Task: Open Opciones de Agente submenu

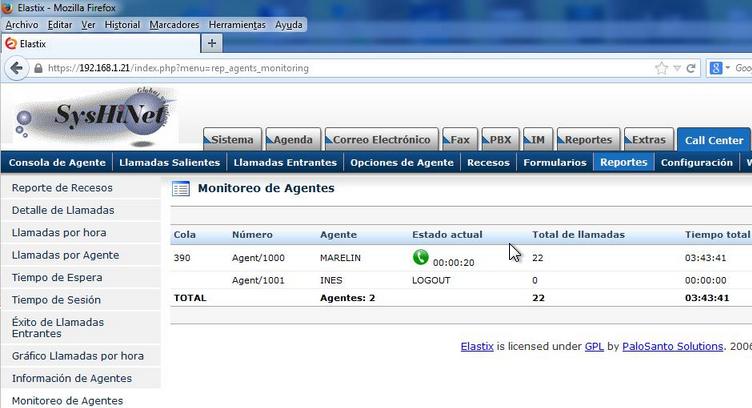Action: coord(402,163)
